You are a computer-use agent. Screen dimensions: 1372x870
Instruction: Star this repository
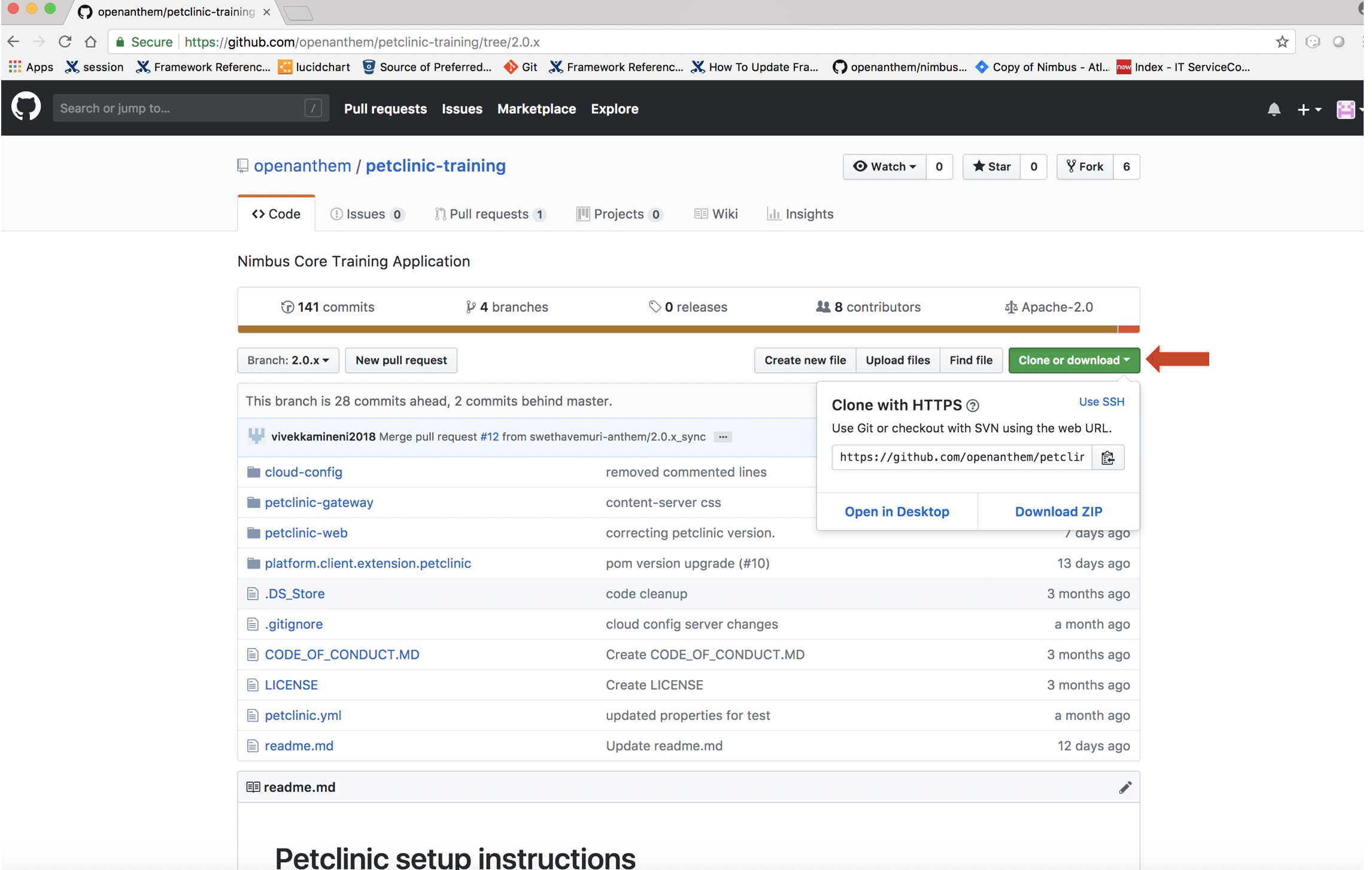point(991,167)
